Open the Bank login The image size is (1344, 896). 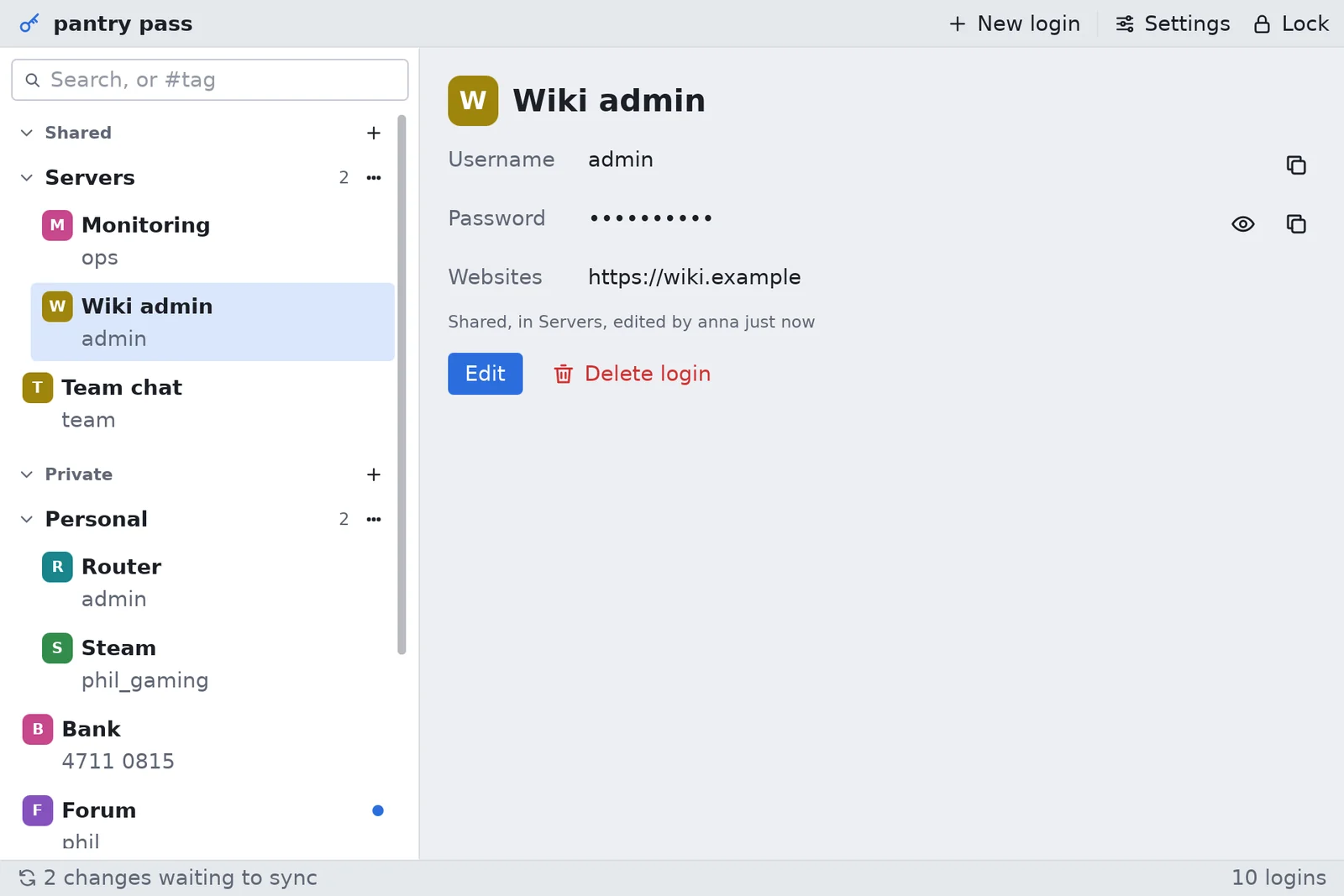click(x=202, y=746)
